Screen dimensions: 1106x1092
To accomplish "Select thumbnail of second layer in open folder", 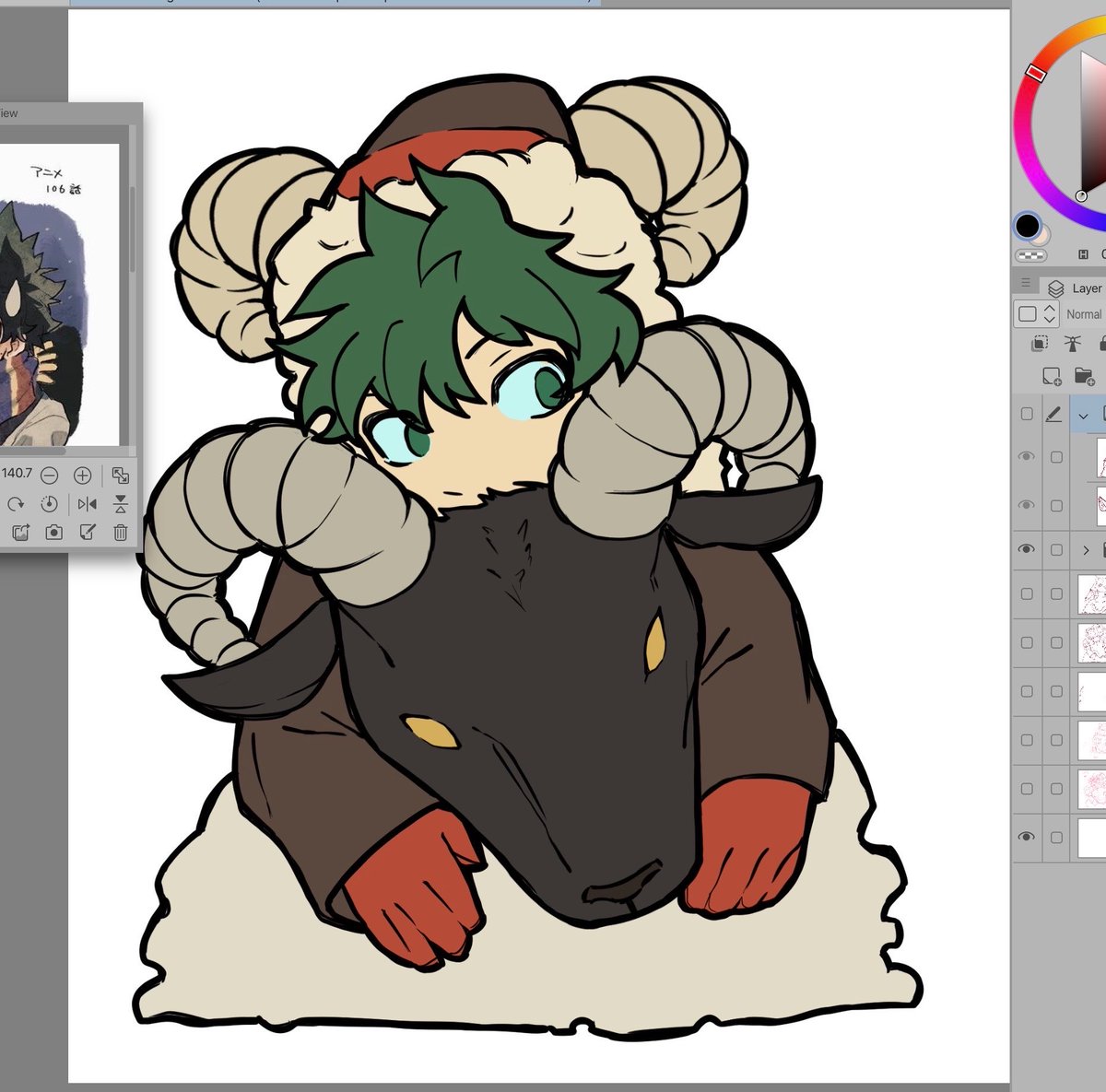I will click(1101, 506).
